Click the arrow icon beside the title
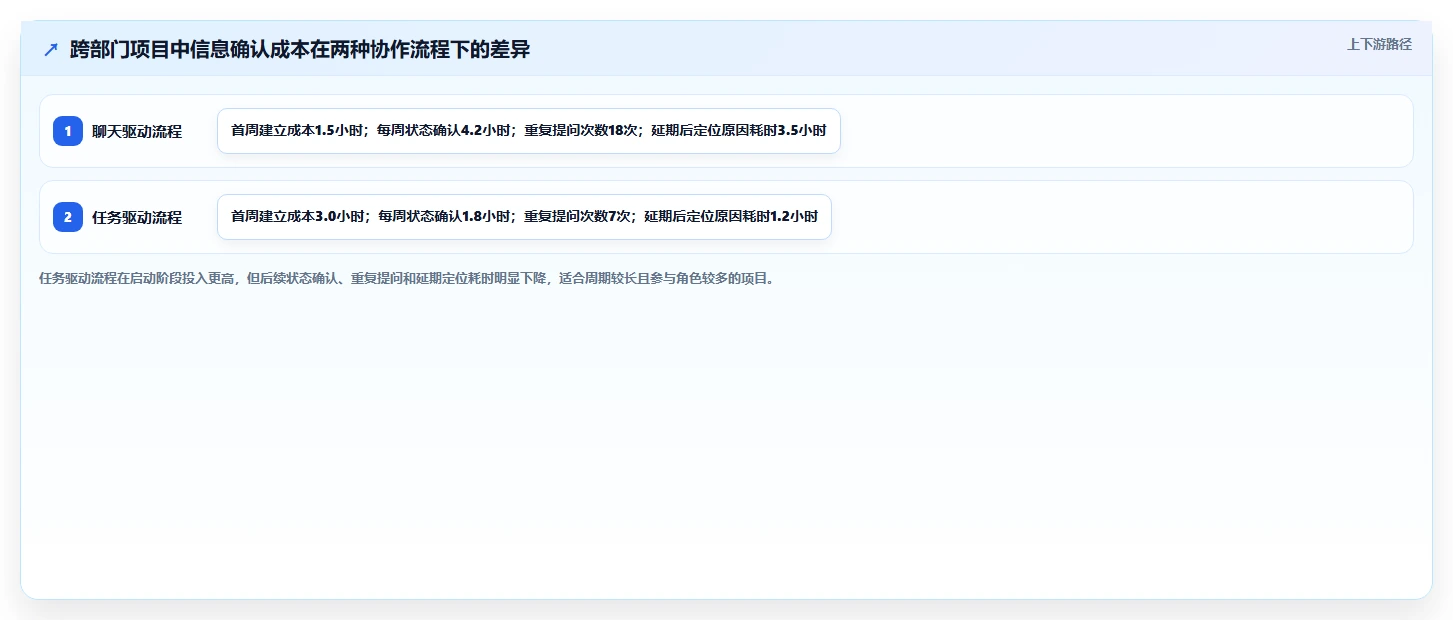 51,50
